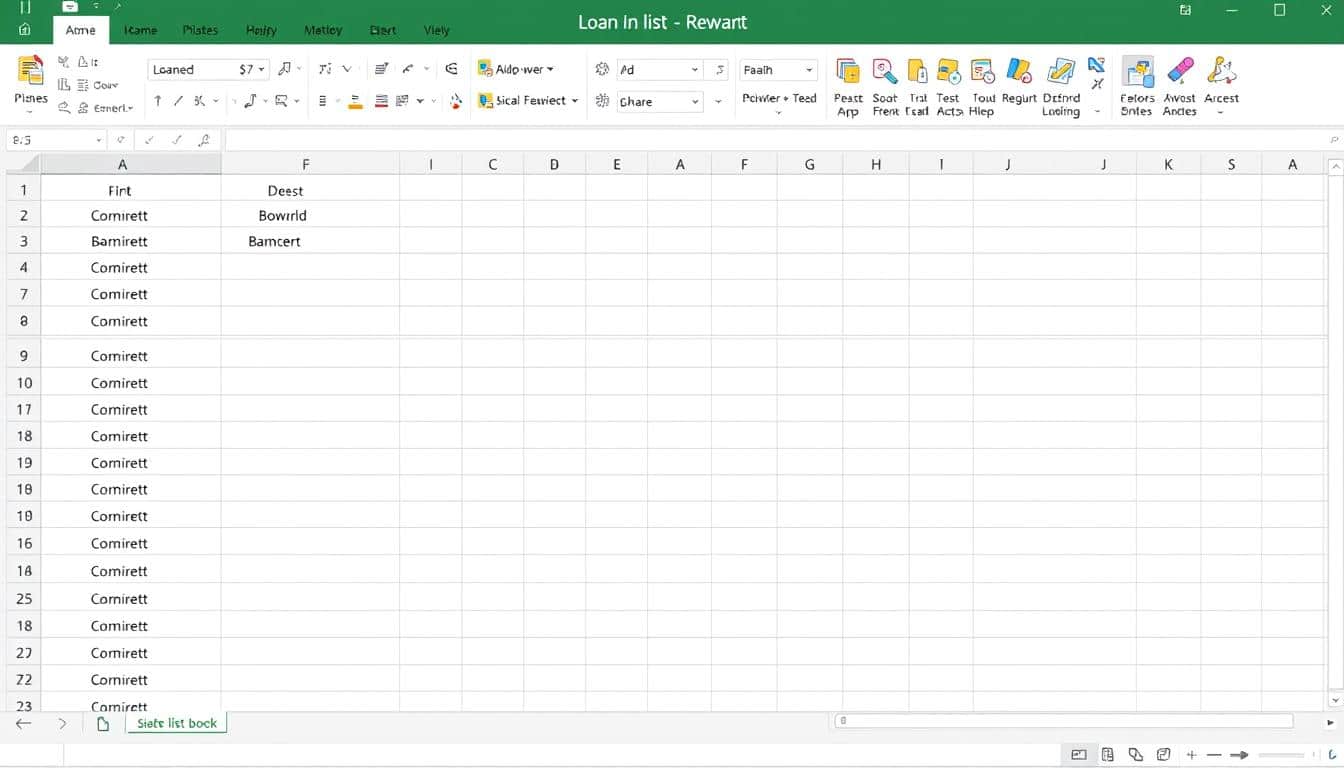
Task: Click the Toul Hlep ribbon icon
Action: (x=983, y=71)
